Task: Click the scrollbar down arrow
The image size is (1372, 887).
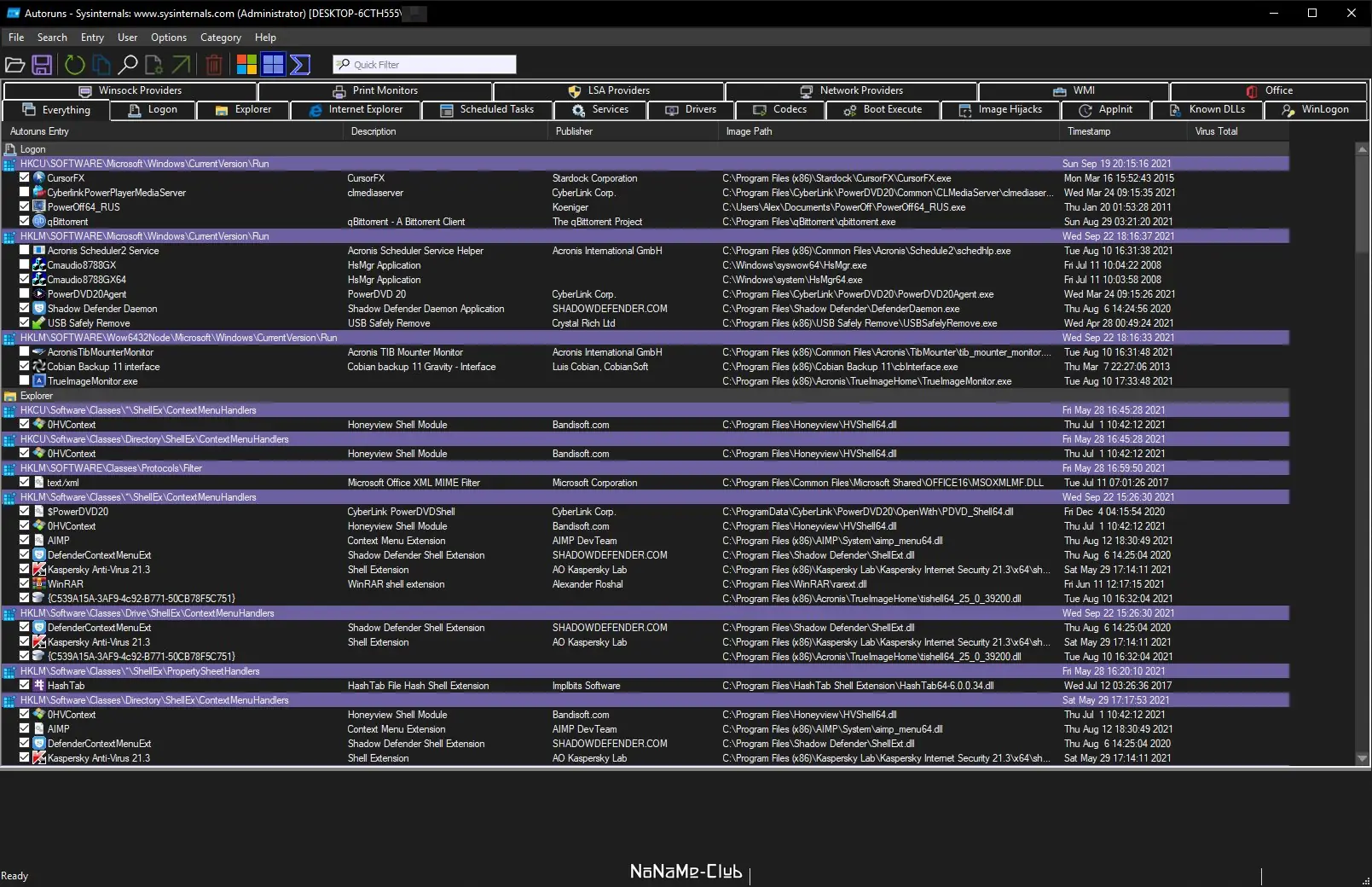Action: point(1362,758)
